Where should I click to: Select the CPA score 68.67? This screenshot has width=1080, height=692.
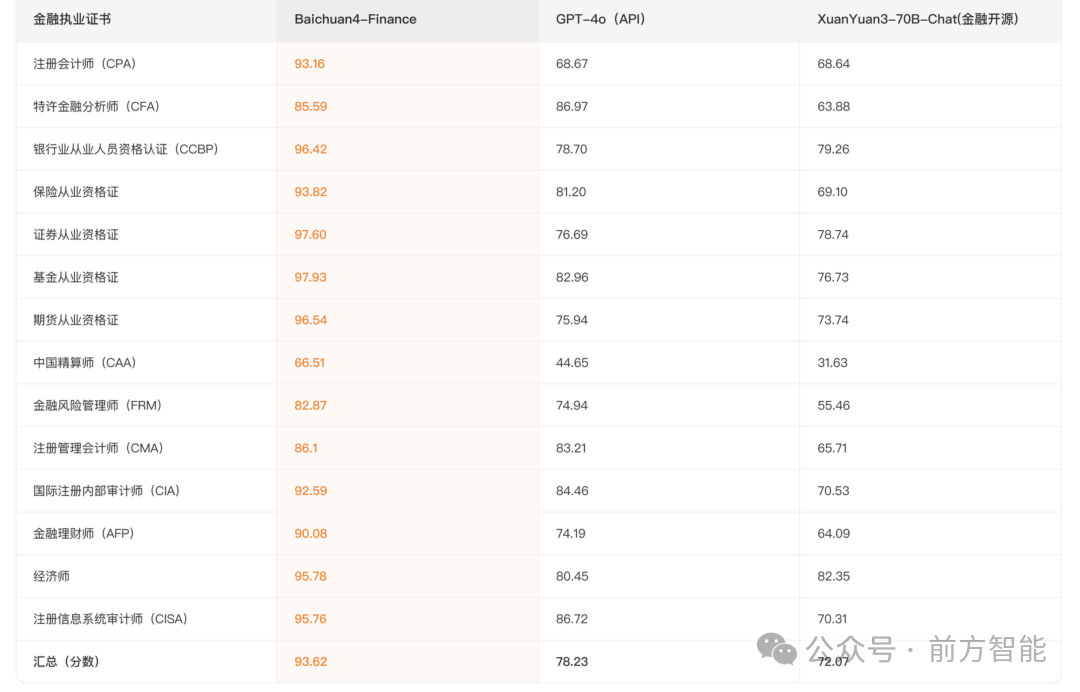click(572, 63)
